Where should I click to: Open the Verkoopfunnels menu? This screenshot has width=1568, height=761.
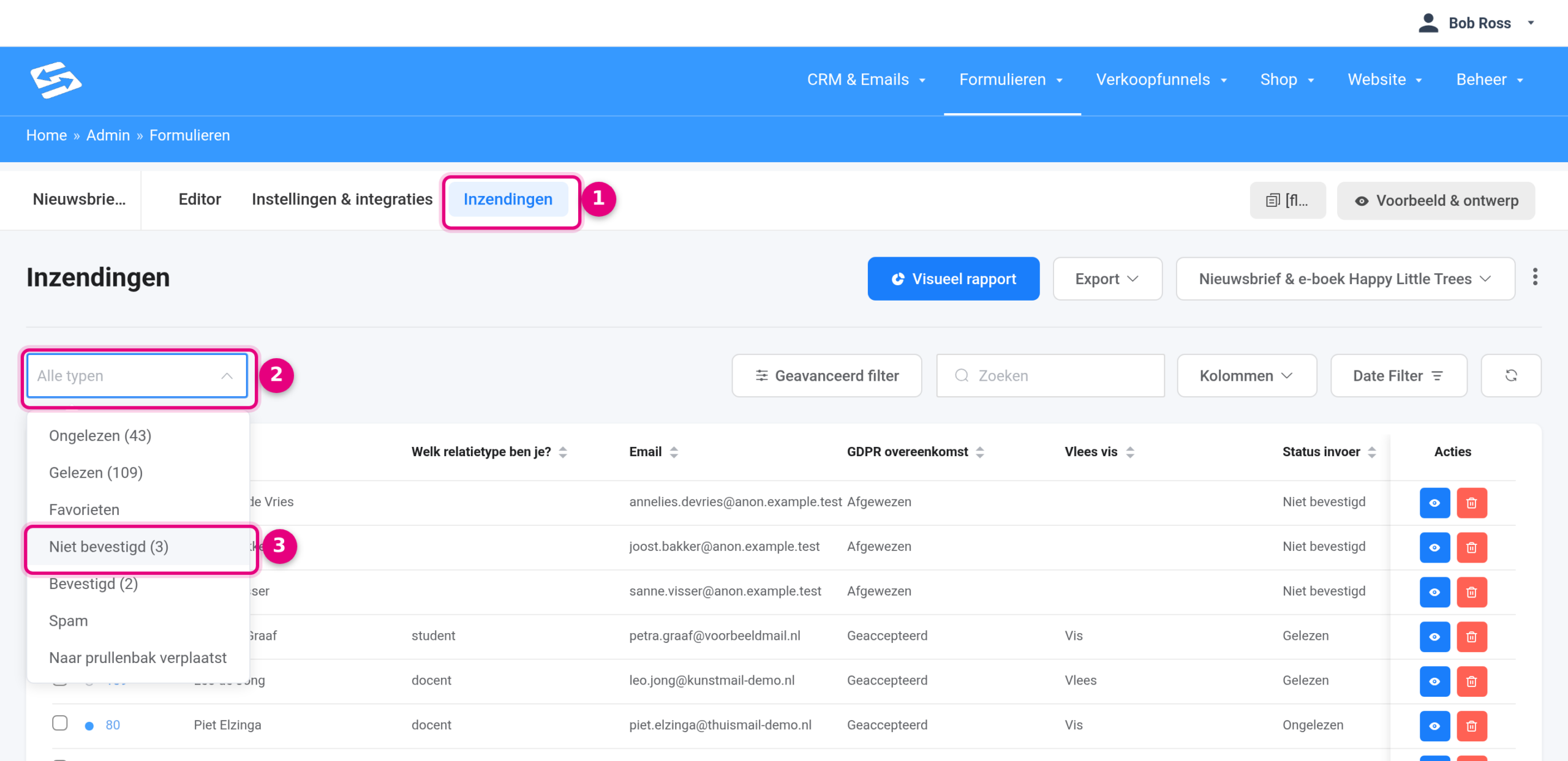1161,80
